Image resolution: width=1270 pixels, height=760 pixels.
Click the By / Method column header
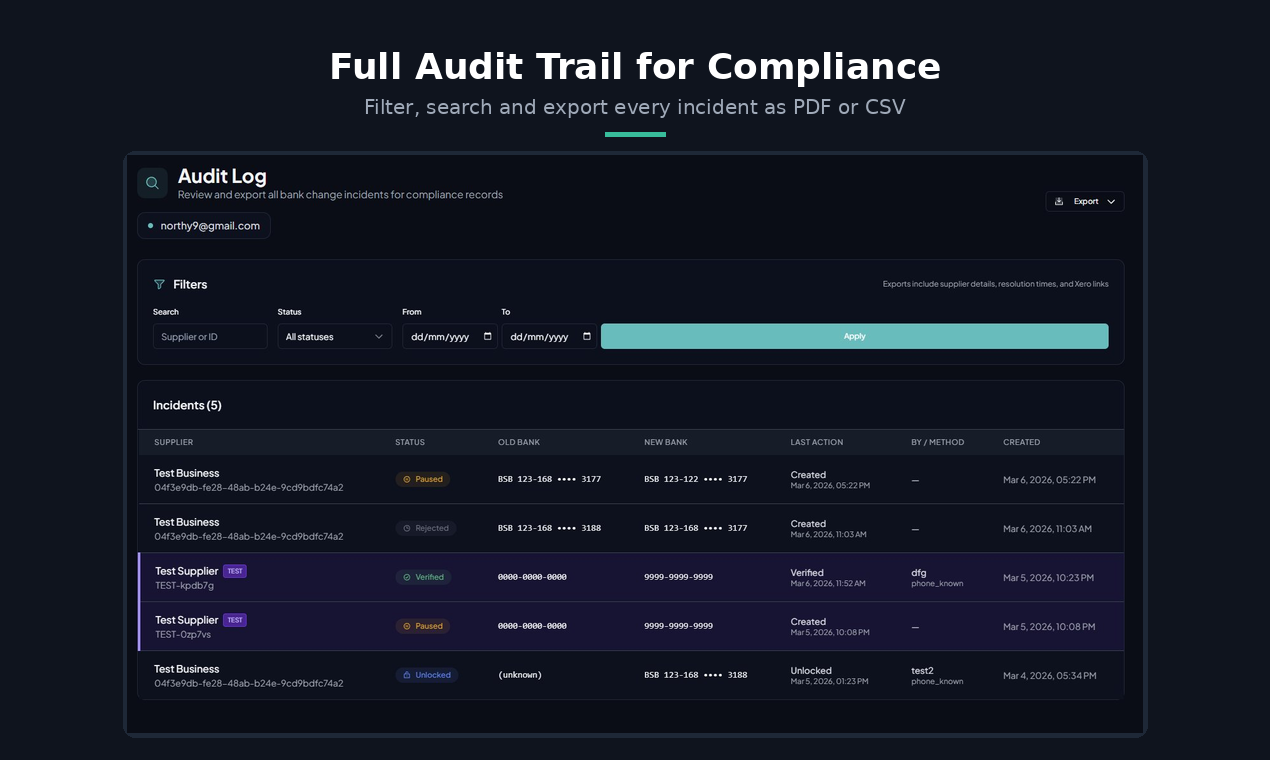click(x=938, y=442)
